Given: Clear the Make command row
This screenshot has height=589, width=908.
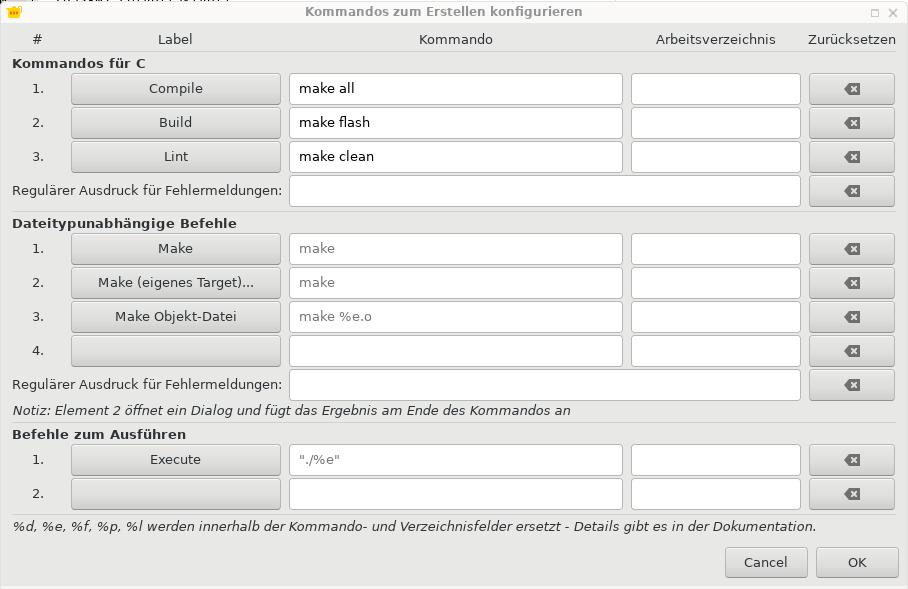Looking at the screenshot, I should tap(851, 249).
